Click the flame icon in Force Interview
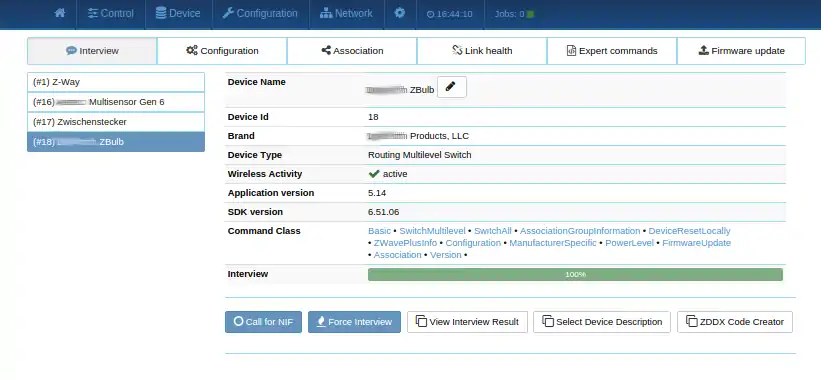The height and width of the screenshot is (380, 821). [321, 321]
